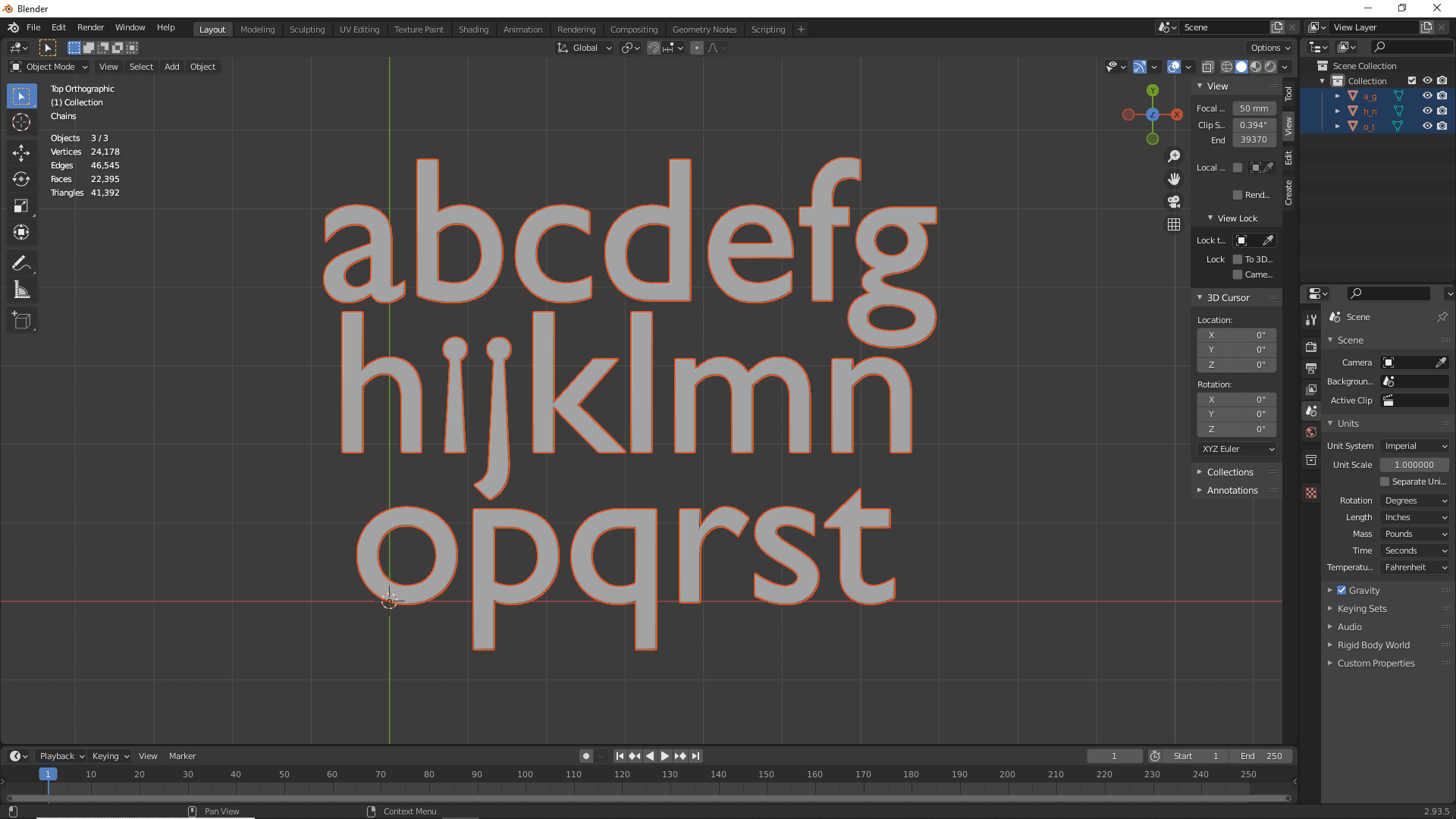The width and height of the screenshot is (1456, 819).
Task: Toggle Gravity checkbox in Scene settings
Action: coord(1342,589)
